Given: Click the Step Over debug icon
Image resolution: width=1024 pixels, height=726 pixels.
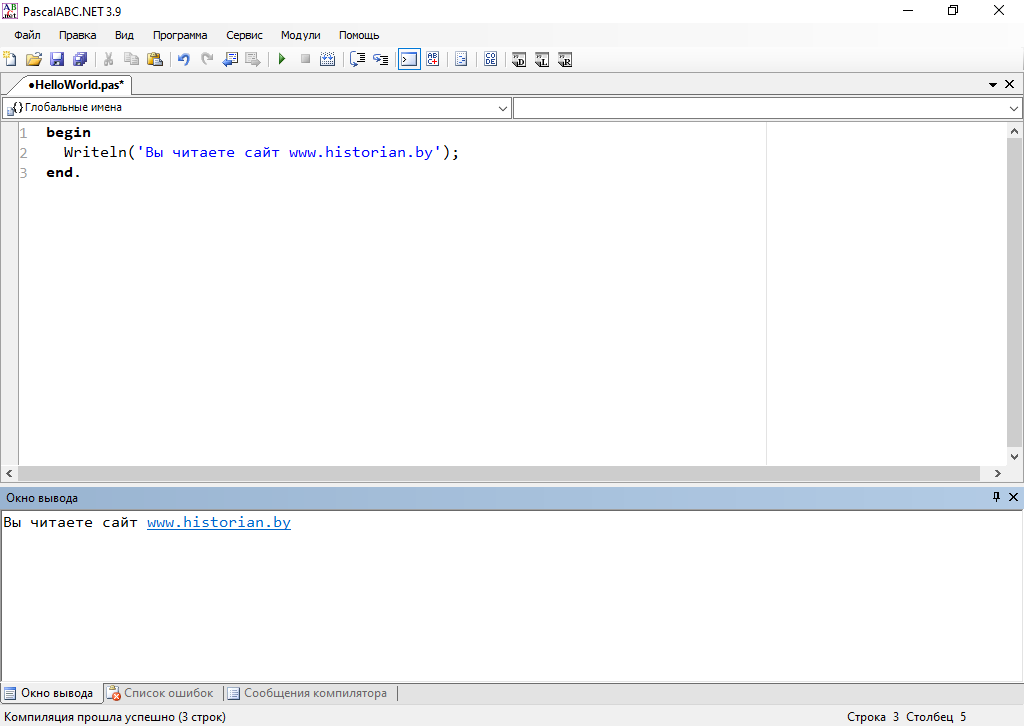Looking at the screenshot, I should pos(357,60).
